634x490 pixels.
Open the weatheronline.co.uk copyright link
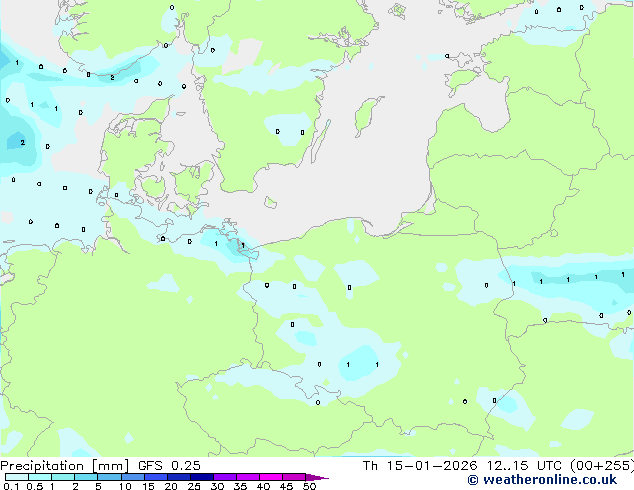[x=542, y=480]
